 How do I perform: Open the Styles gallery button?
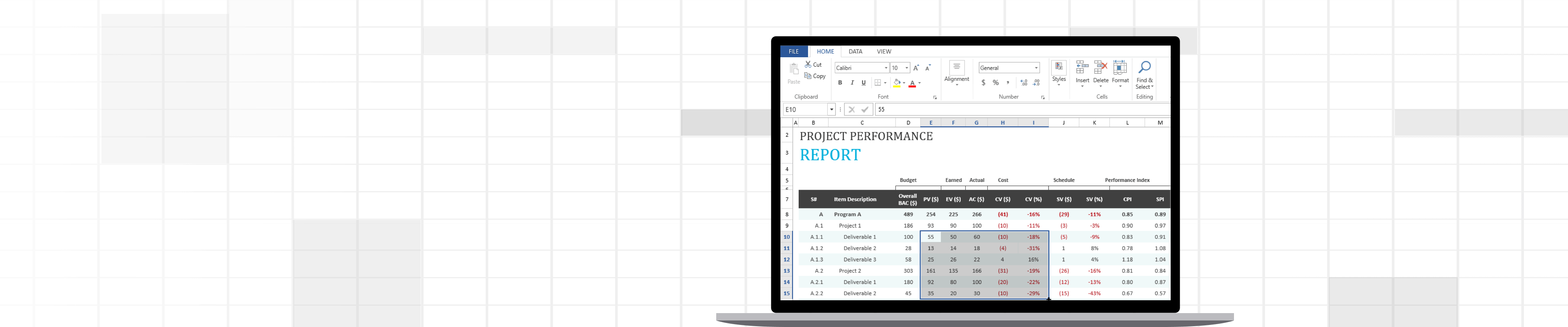click(1059, 68)
